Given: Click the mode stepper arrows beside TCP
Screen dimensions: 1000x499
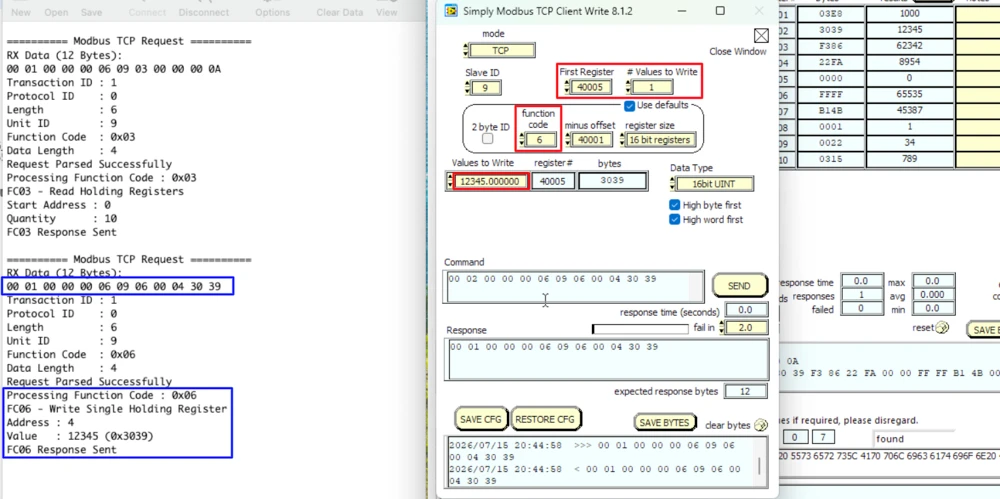Looking at the screenshot, I should tap(466, 50).
